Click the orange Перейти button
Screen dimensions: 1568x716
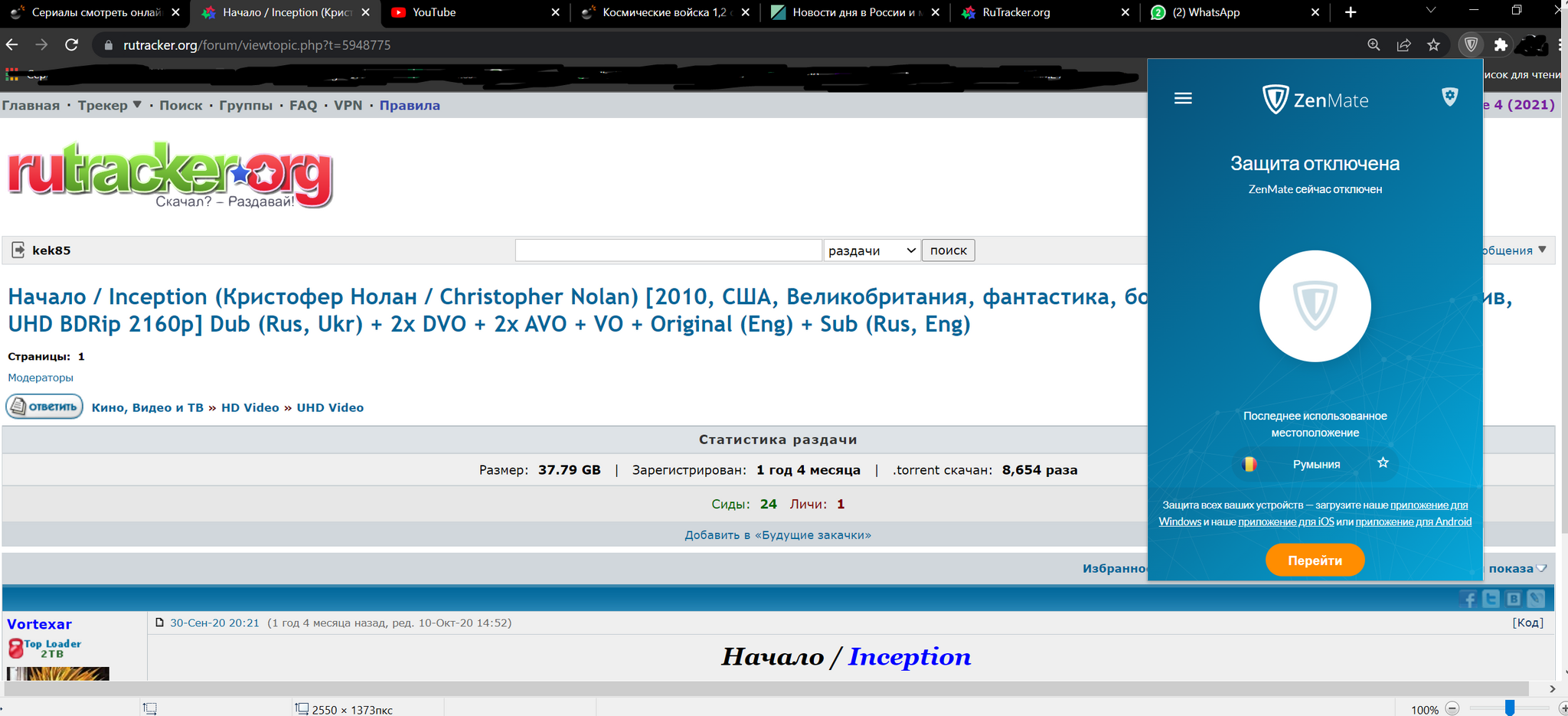point(1315,560)
